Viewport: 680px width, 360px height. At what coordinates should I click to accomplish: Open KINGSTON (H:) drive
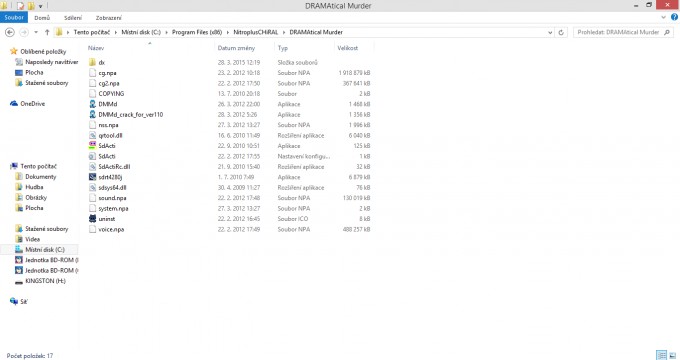tap(45, 281)
